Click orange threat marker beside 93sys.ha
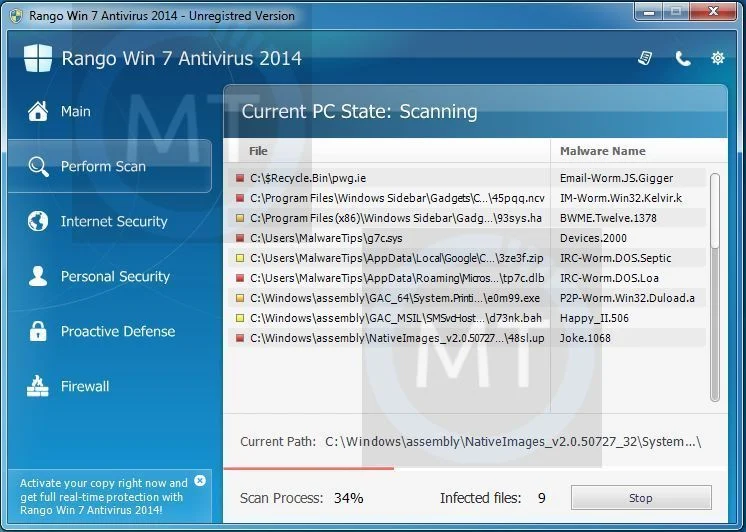746x532 pixels. tap(240, 218)
